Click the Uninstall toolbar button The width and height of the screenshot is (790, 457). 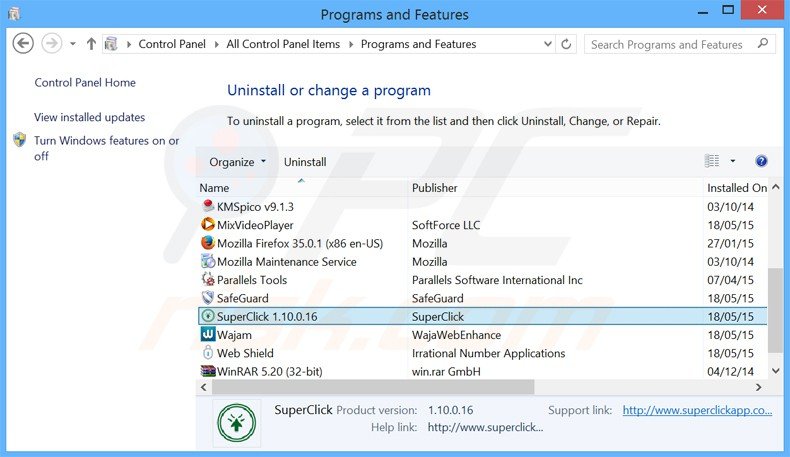(x=305, y=162)
